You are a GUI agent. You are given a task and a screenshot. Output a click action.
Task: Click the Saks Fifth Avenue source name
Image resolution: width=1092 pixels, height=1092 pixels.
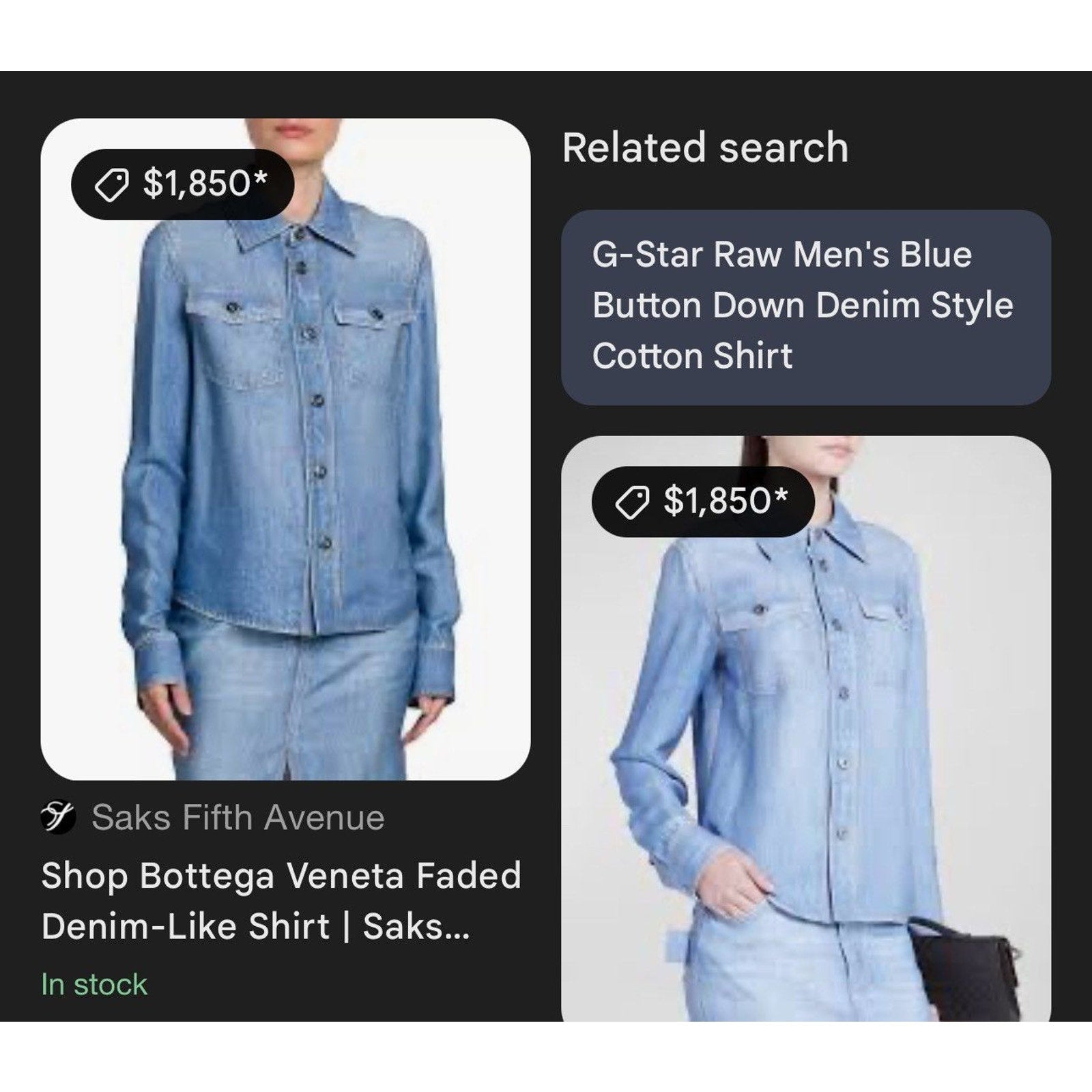pyautogui.click(x=238, y=817)
